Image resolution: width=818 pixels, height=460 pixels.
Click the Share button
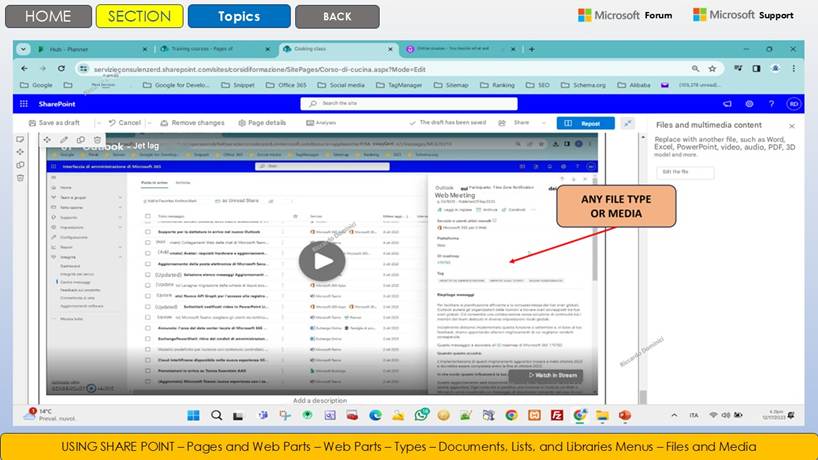[514, 123]
